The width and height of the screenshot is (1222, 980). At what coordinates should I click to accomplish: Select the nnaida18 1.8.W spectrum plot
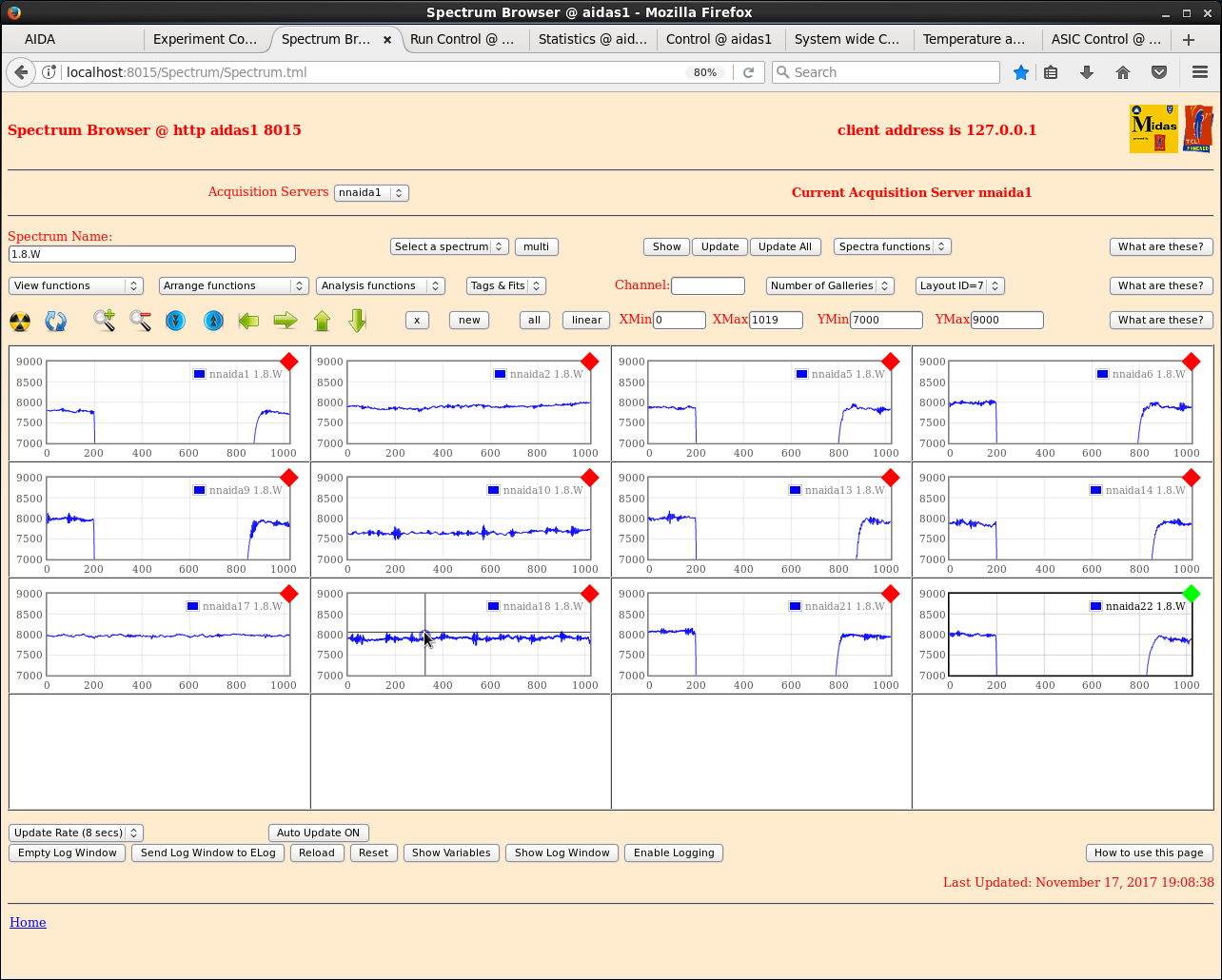(x=468, y=635)
